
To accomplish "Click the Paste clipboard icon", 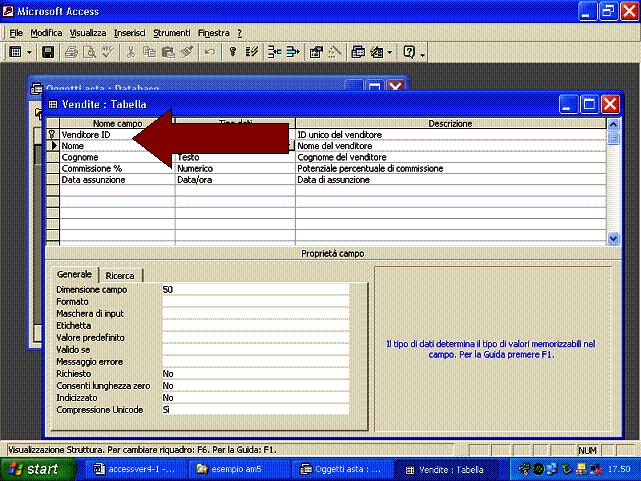I will [x=168, y=52].
